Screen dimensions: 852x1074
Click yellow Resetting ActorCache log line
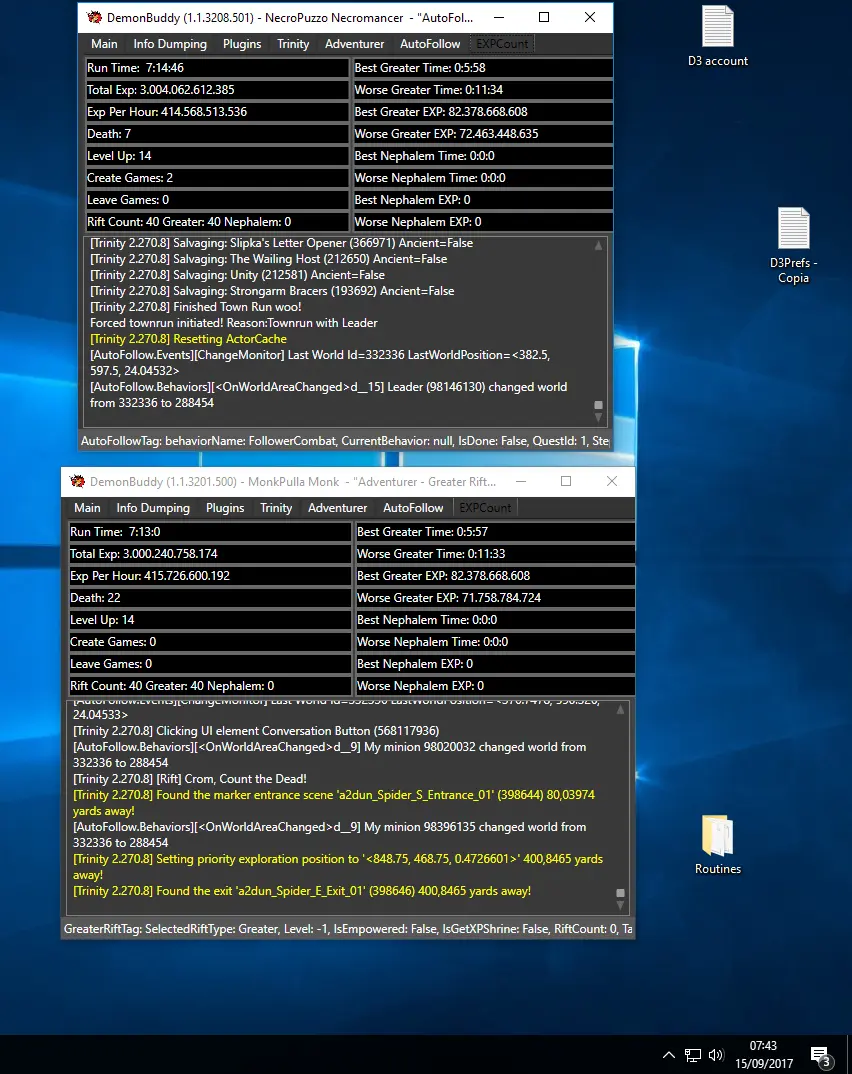pos(188,339)
